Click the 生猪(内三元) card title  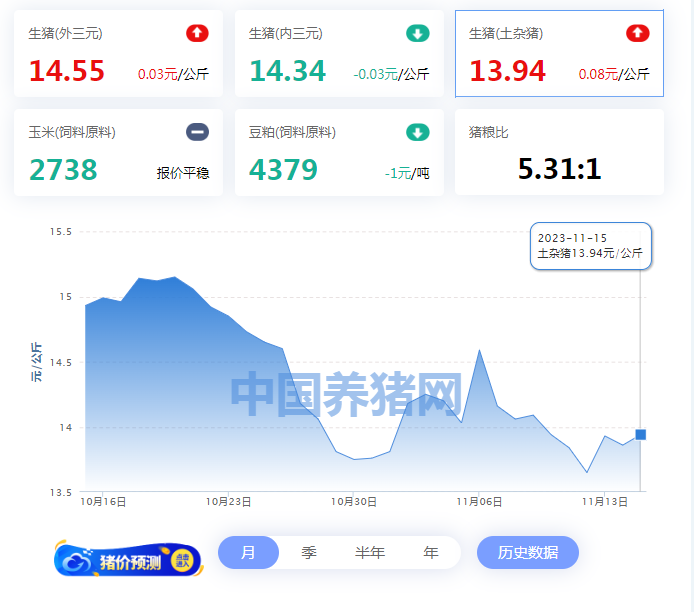coord(285,33)
